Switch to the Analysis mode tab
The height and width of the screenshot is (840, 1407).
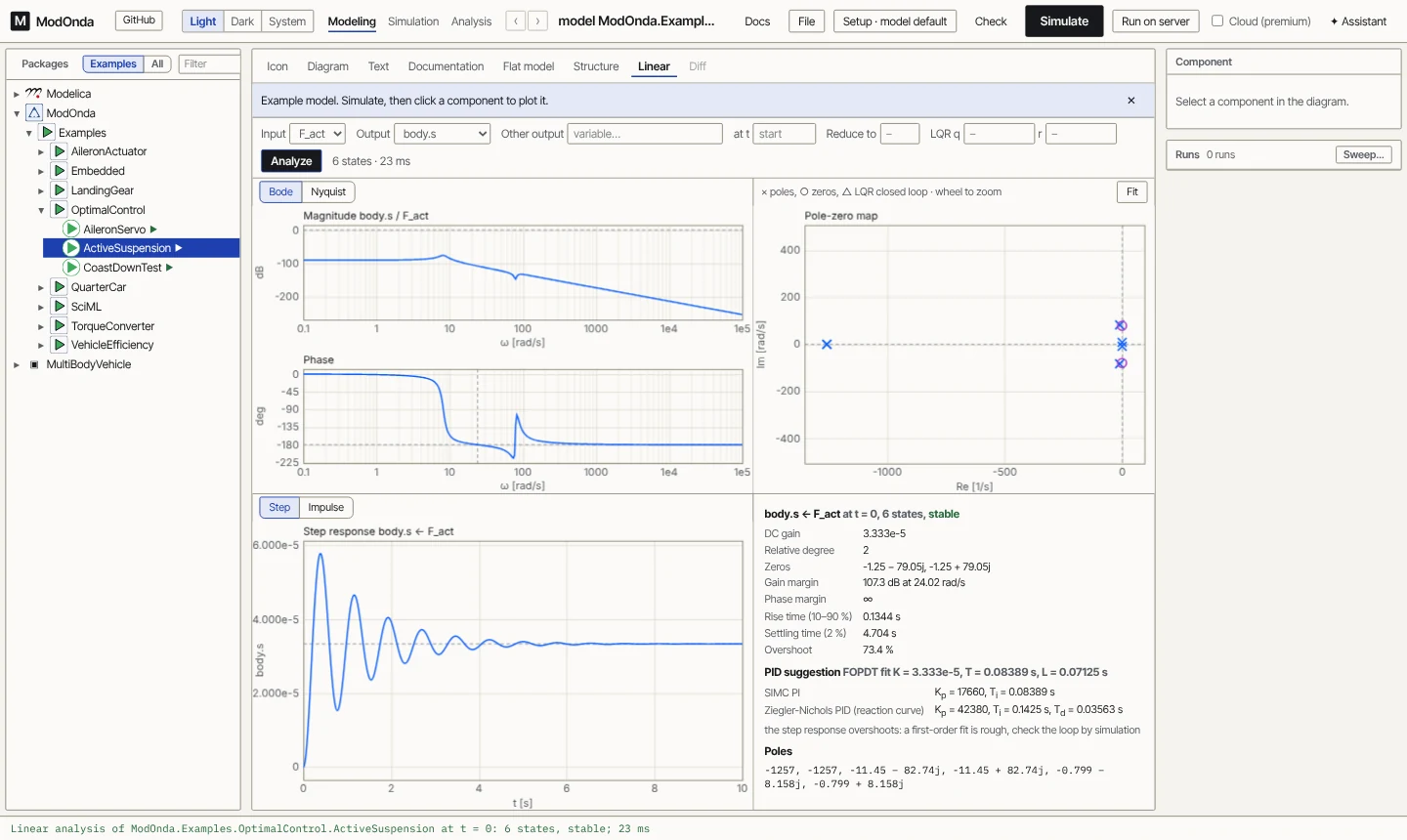coord(472,21)
